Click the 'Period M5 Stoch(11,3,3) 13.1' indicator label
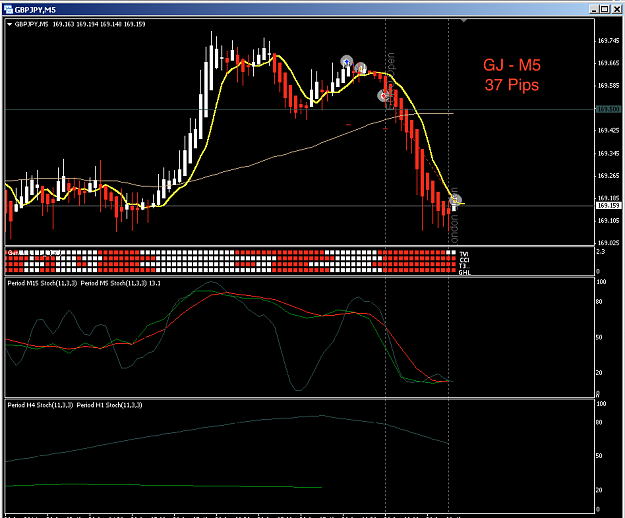Screen dimensions: 625x518 [120, 283]
